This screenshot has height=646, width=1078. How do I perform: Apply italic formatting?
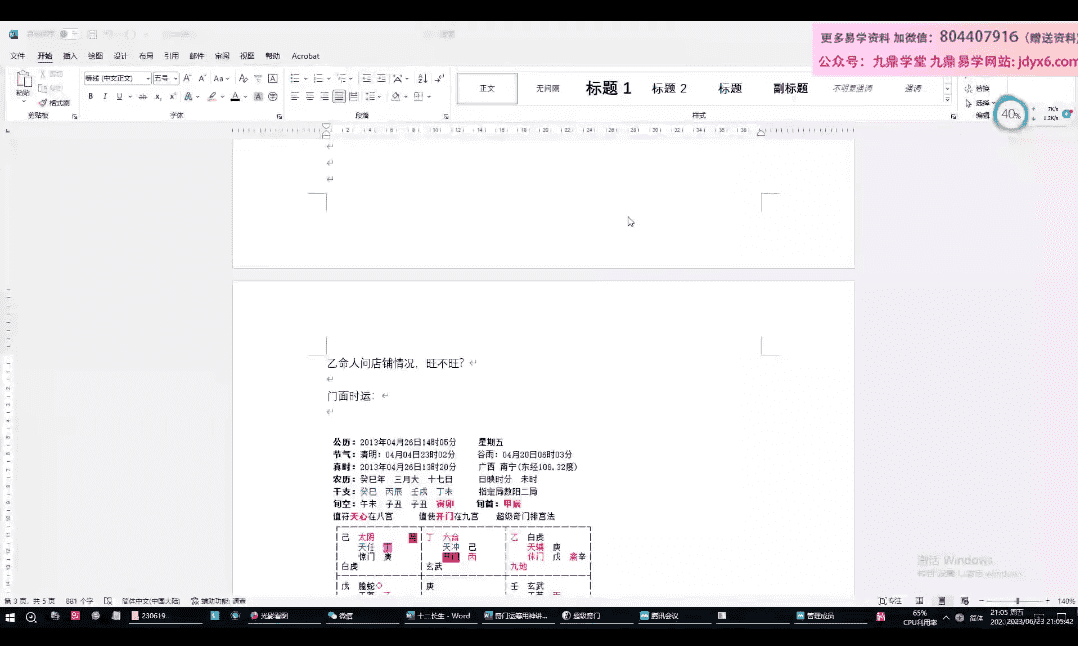point(104,97)
